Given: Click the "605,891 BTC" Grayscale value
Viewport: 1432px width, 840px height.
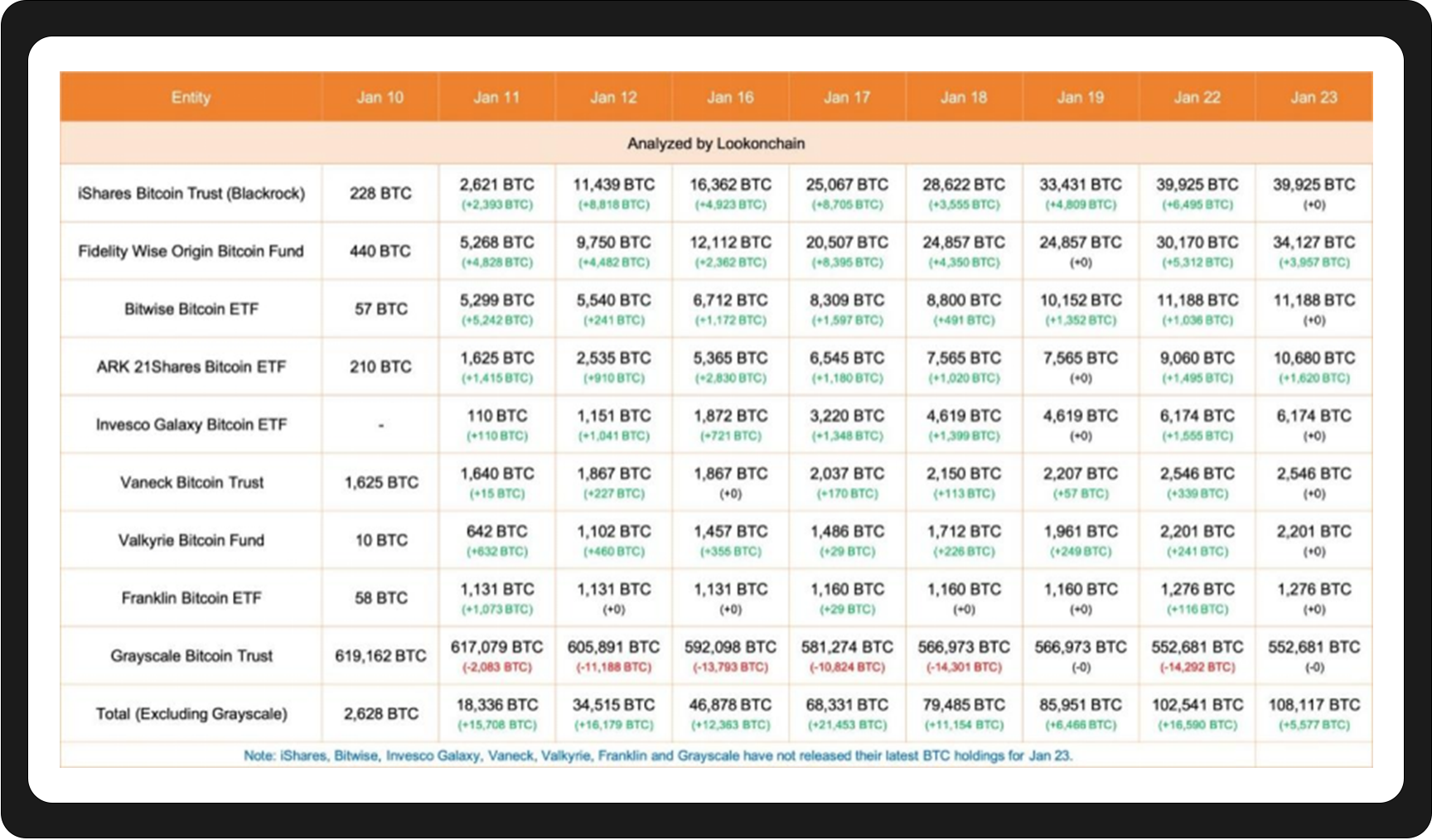Looking at the screenshot, I should click(x=614, y=647).
